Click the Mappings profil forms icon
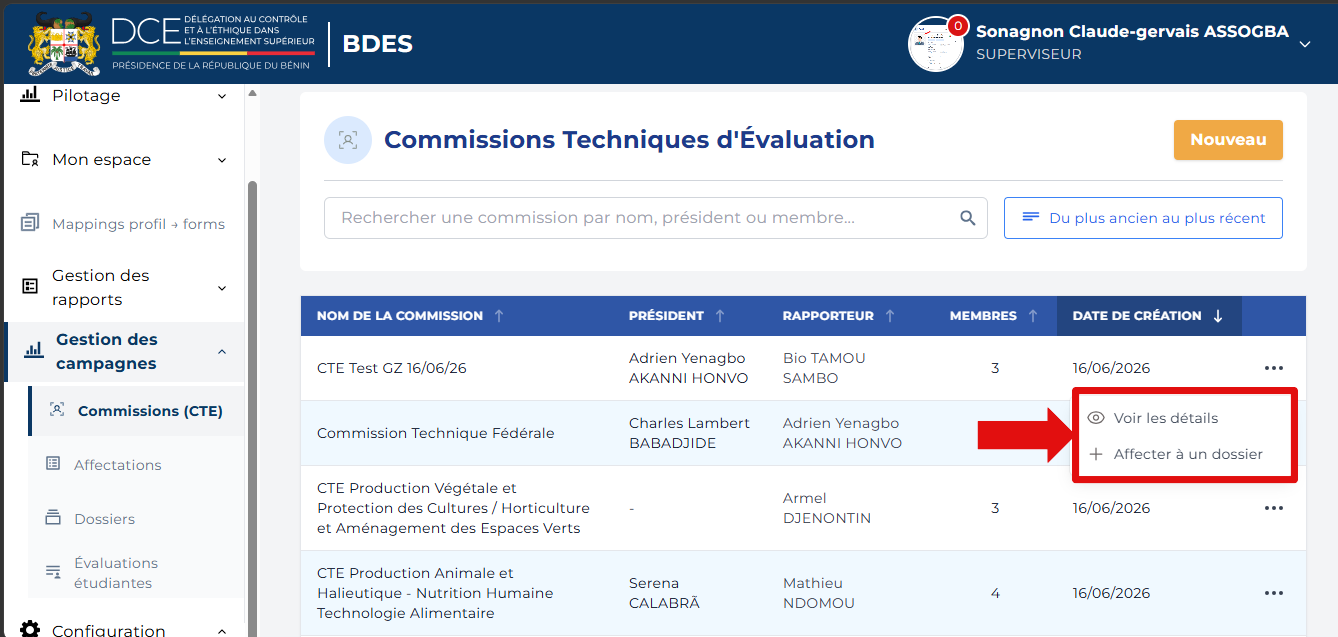This screenshot has width=1338, height=637. (x=30, y=223)
